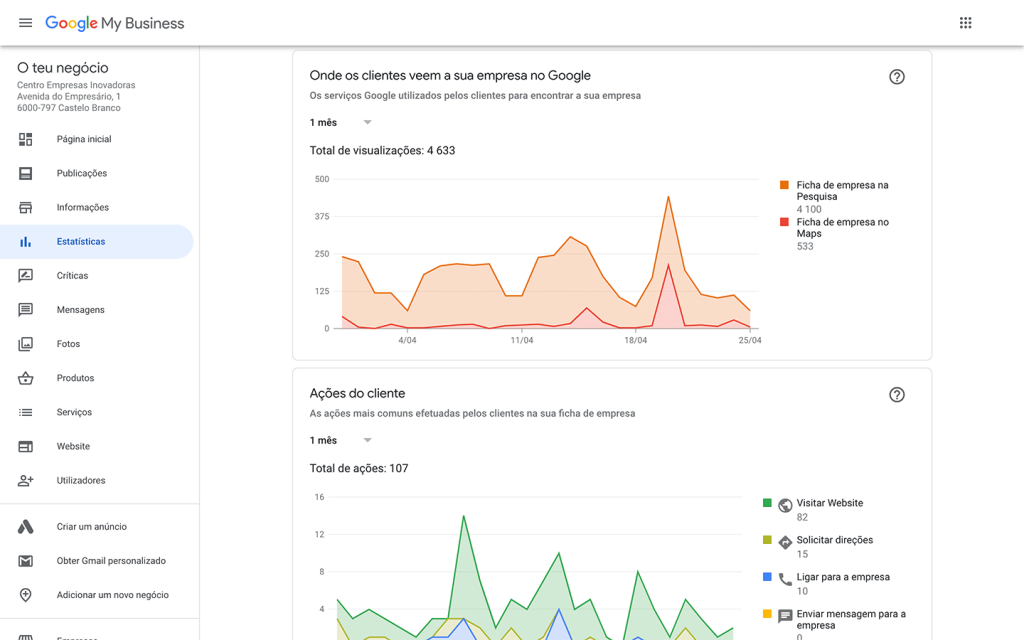
Task: Click the Serviços list icon
Action: [x=25, y=412]
